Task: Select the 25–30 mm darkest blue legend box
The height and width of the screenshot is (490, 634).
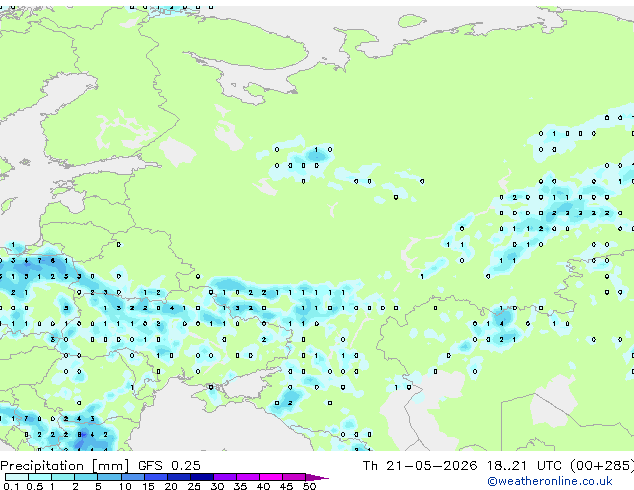Action: click(x=201, y=477)
